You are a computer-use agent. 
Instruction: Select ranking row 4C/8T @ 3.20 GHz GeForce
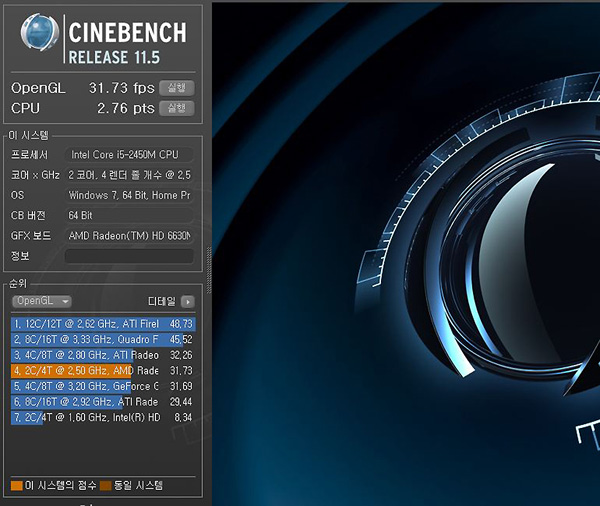103,386
